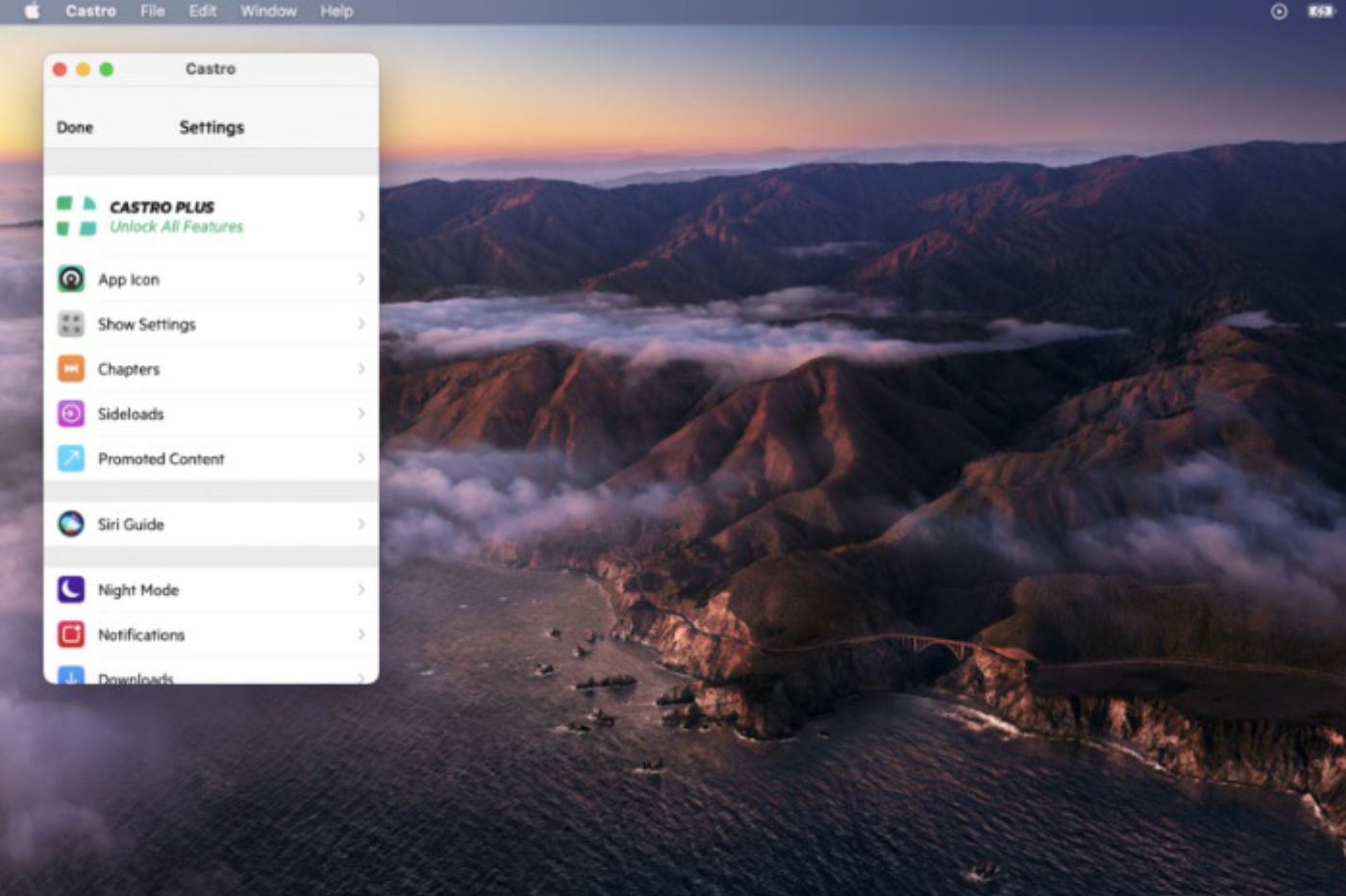Select the Night Mode label

click(138, 590)
